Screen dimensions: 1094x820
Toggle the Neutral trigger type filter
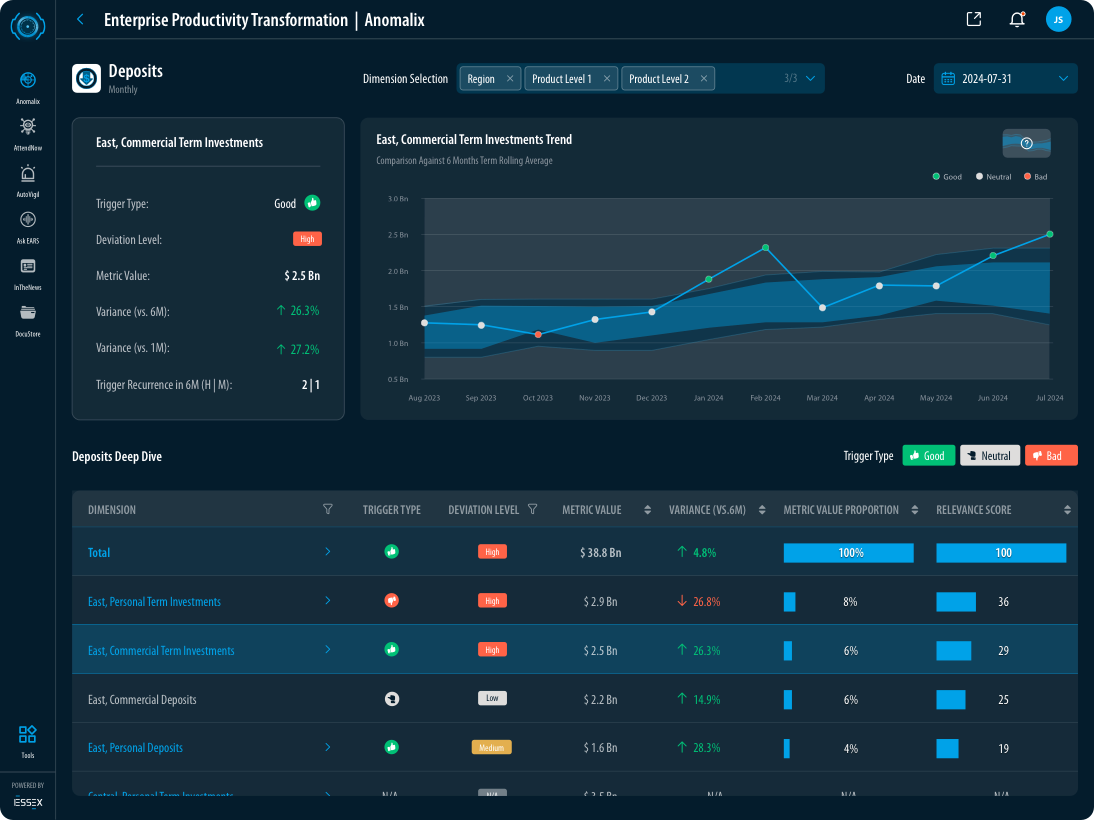click(x=990, y=456)
